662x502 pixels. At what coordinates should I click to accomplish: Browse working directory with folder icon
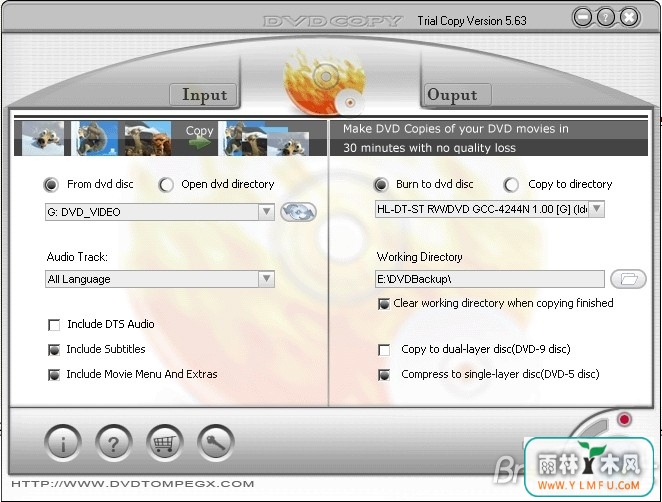coord(628,279)
